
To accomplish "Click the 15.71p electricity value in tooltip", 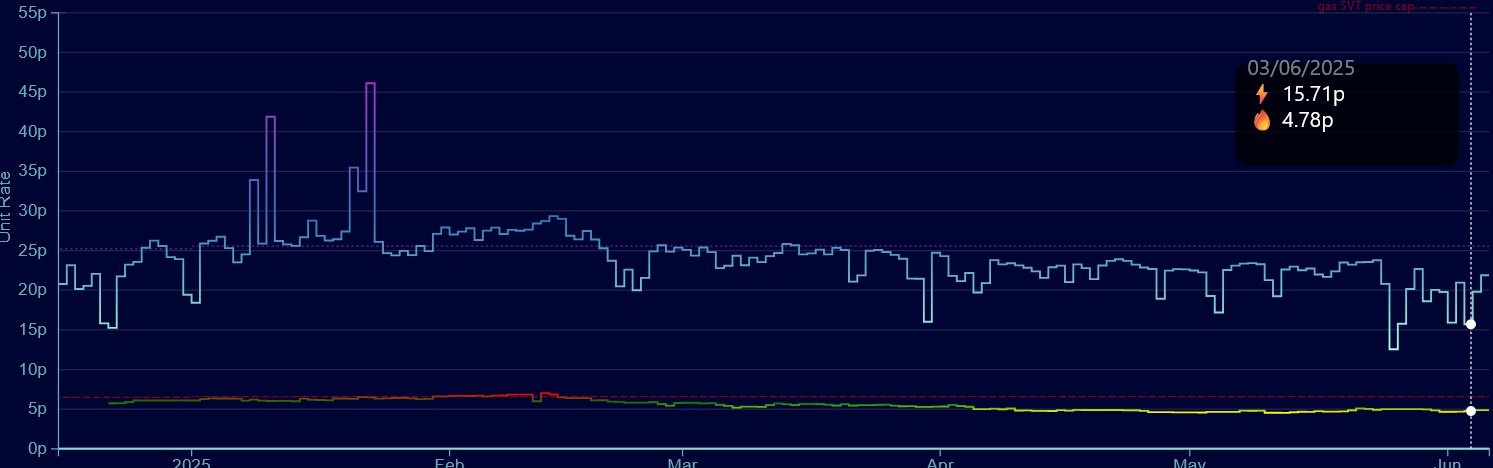I will pyautogui.click(x=1313, y=95).
